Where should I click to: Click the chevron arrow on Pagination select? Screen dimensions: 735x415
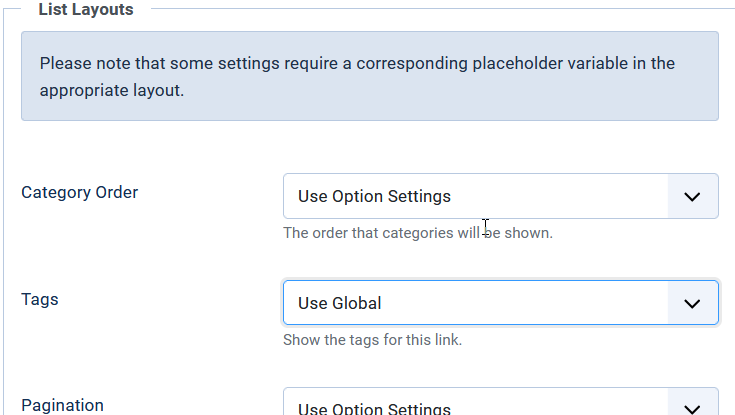pos(692,408)
